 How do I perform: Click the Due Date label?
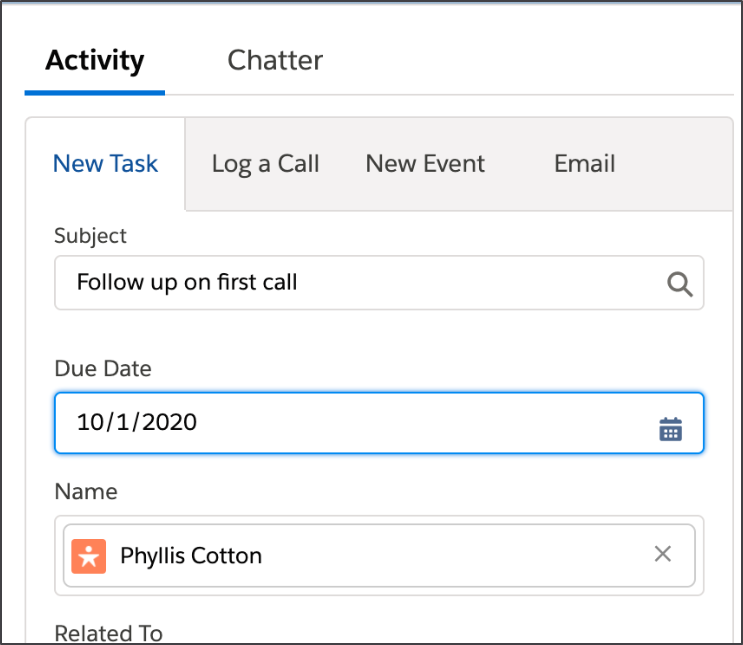point(103,369)
